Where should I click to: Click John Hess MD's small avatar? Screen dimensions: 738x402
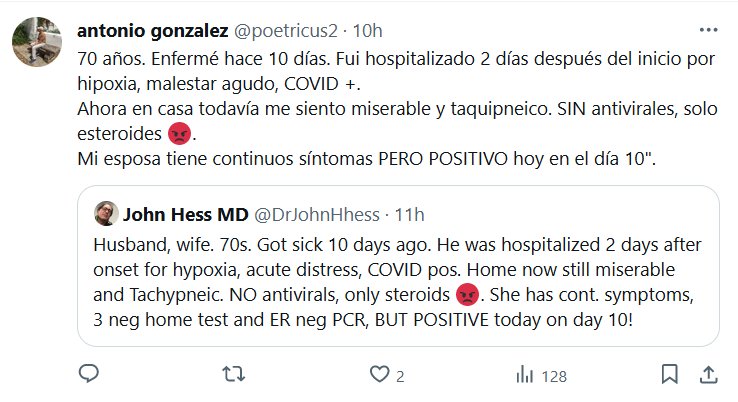(106, 214)
